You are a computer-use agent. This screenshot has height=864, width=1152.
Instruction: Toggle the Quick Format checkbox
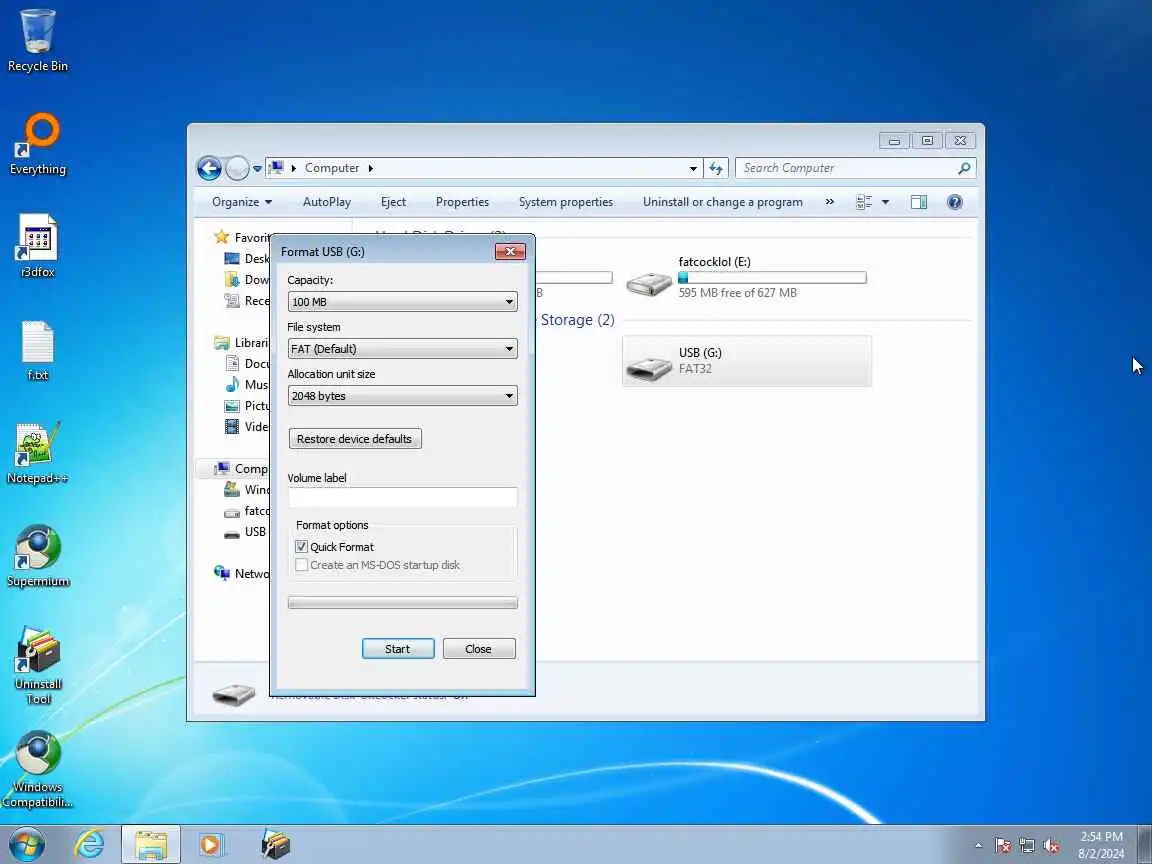click(x=301, y=547)
